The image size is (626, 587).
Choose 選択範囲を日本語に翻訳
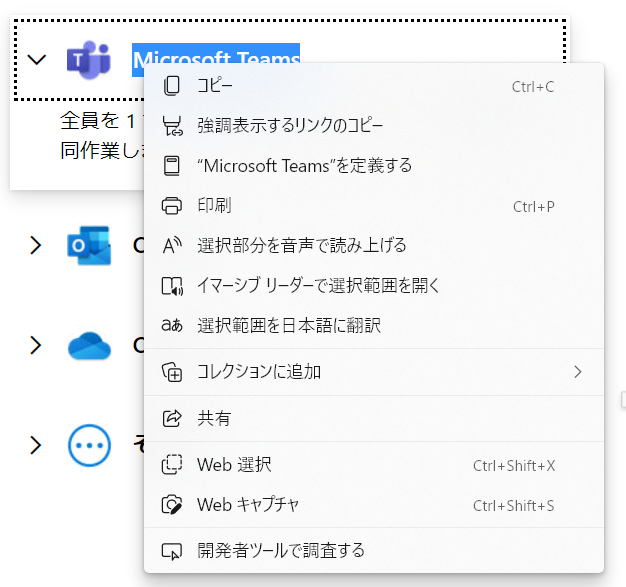374,325
